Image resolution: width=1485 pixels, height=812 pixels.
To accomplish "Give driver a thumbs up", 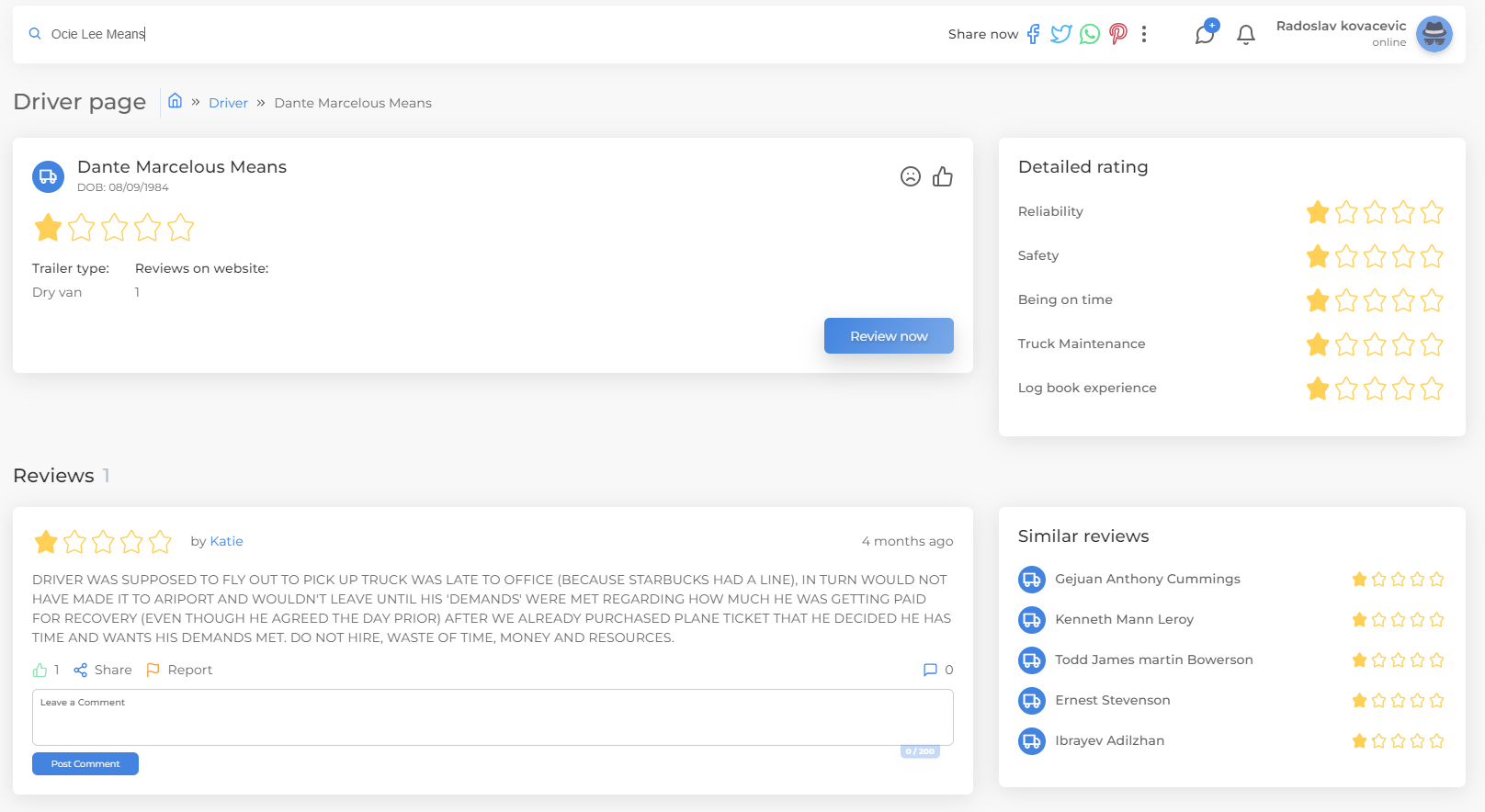I will tap(943, 176).
